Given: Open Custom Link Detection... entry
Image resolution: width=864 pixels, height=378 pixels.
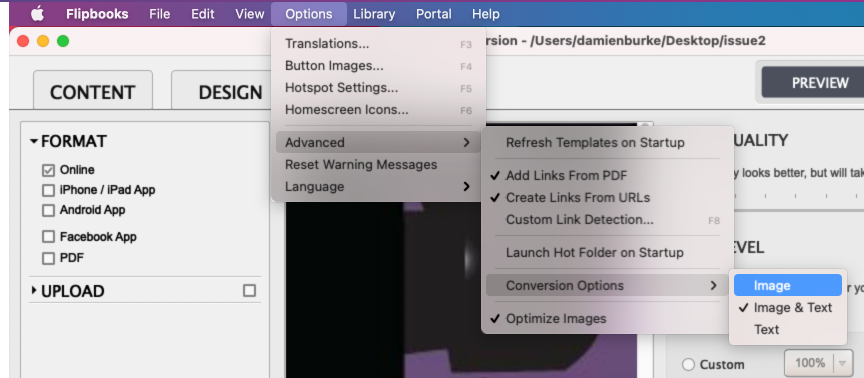Looking at the screenshot, I should coord(607,219).
